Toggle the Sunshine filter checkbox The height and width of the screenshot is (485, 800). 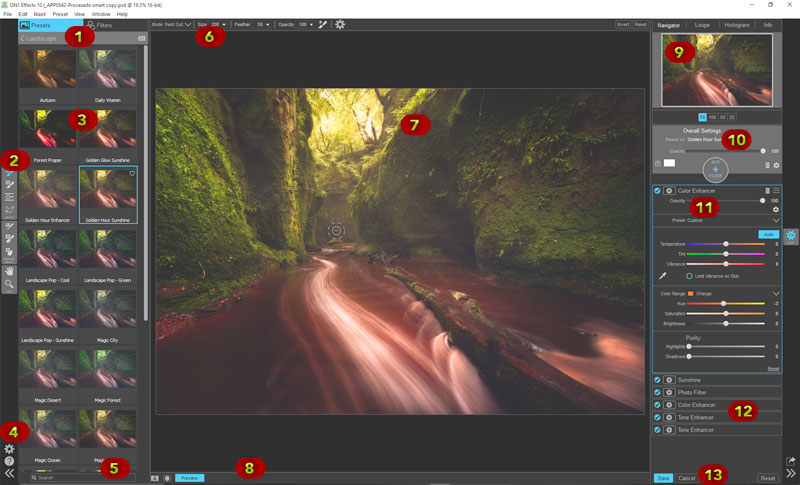coord(657,381)
